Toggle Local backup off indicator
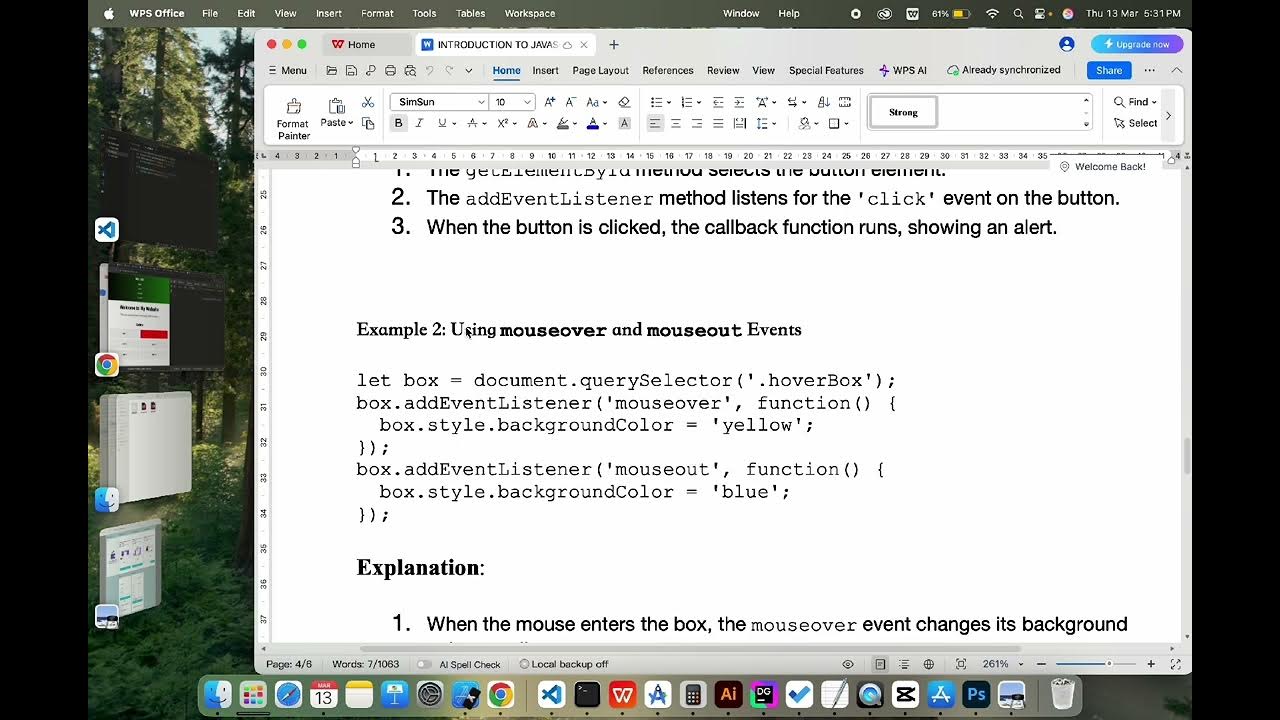This screenshot has width=1280, height=720. [564, 664]
